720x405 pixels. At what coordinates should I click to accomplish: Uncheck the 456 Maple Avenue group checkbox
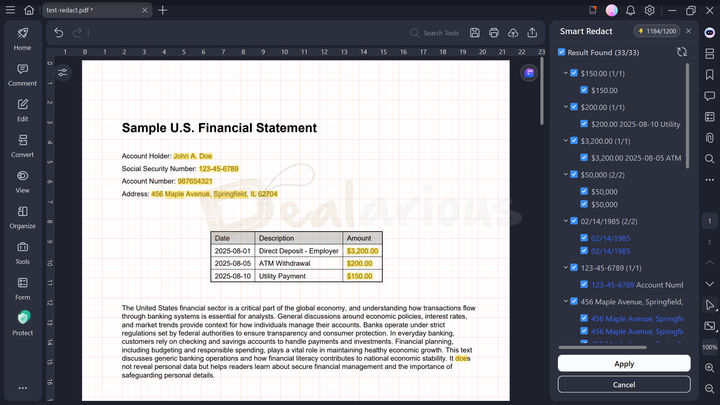click(574, 301)
